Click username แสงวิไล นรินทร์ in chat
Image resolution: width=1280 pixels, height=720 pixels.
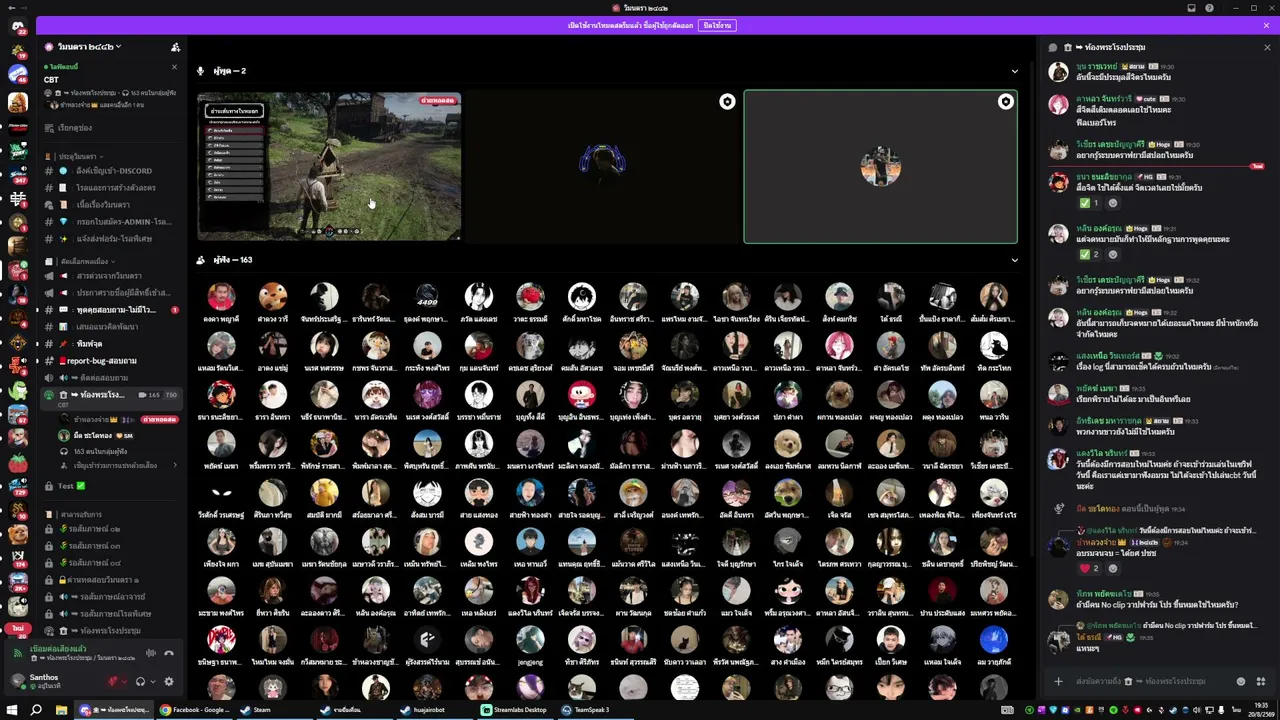pos(1101,453)
